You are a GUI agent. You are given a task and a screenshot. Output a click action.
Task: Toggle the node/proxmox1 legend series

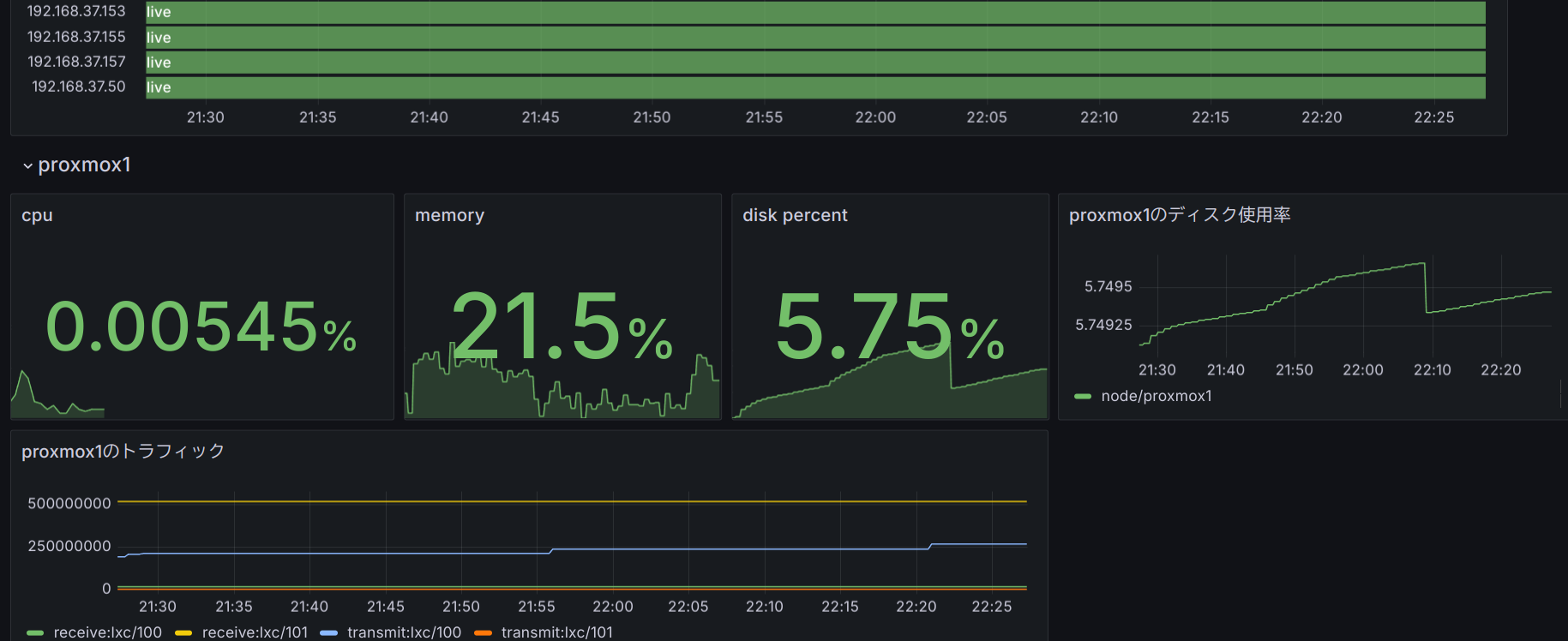click(1156, 396)
